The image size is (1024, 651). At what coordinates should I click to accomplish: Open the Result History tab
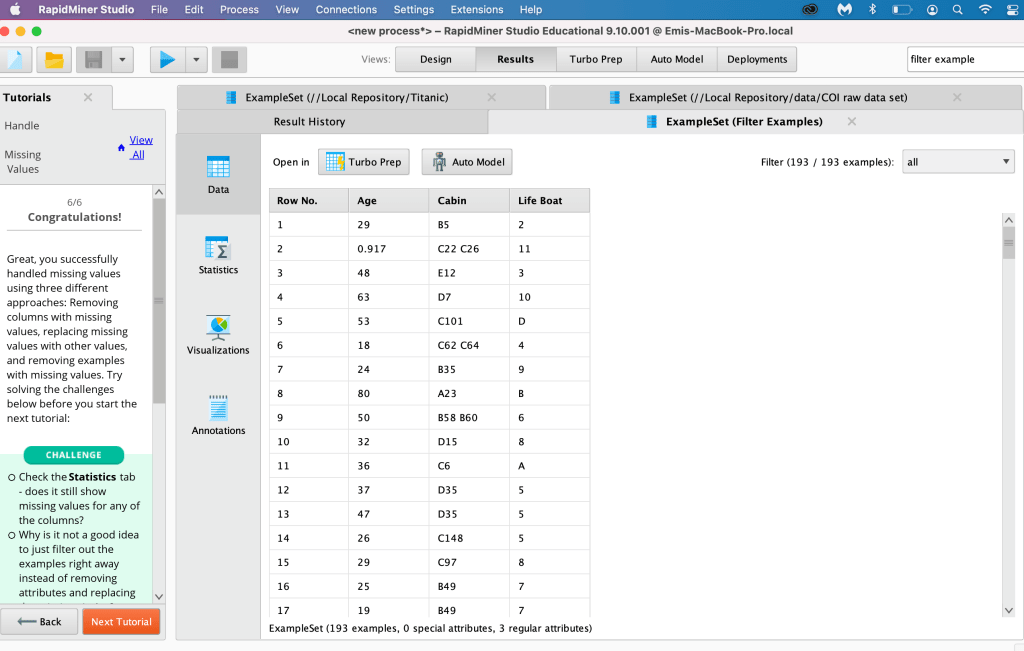[309, 122]
